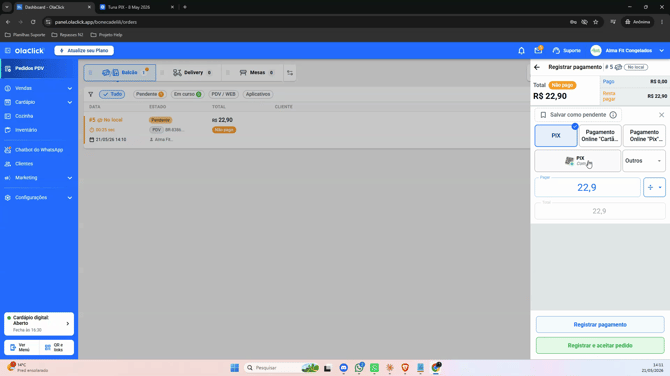Image resolution: width=670 pixels, height=376 pixels.
Task: Click the Registrar pagamento button
Action: 600,325
